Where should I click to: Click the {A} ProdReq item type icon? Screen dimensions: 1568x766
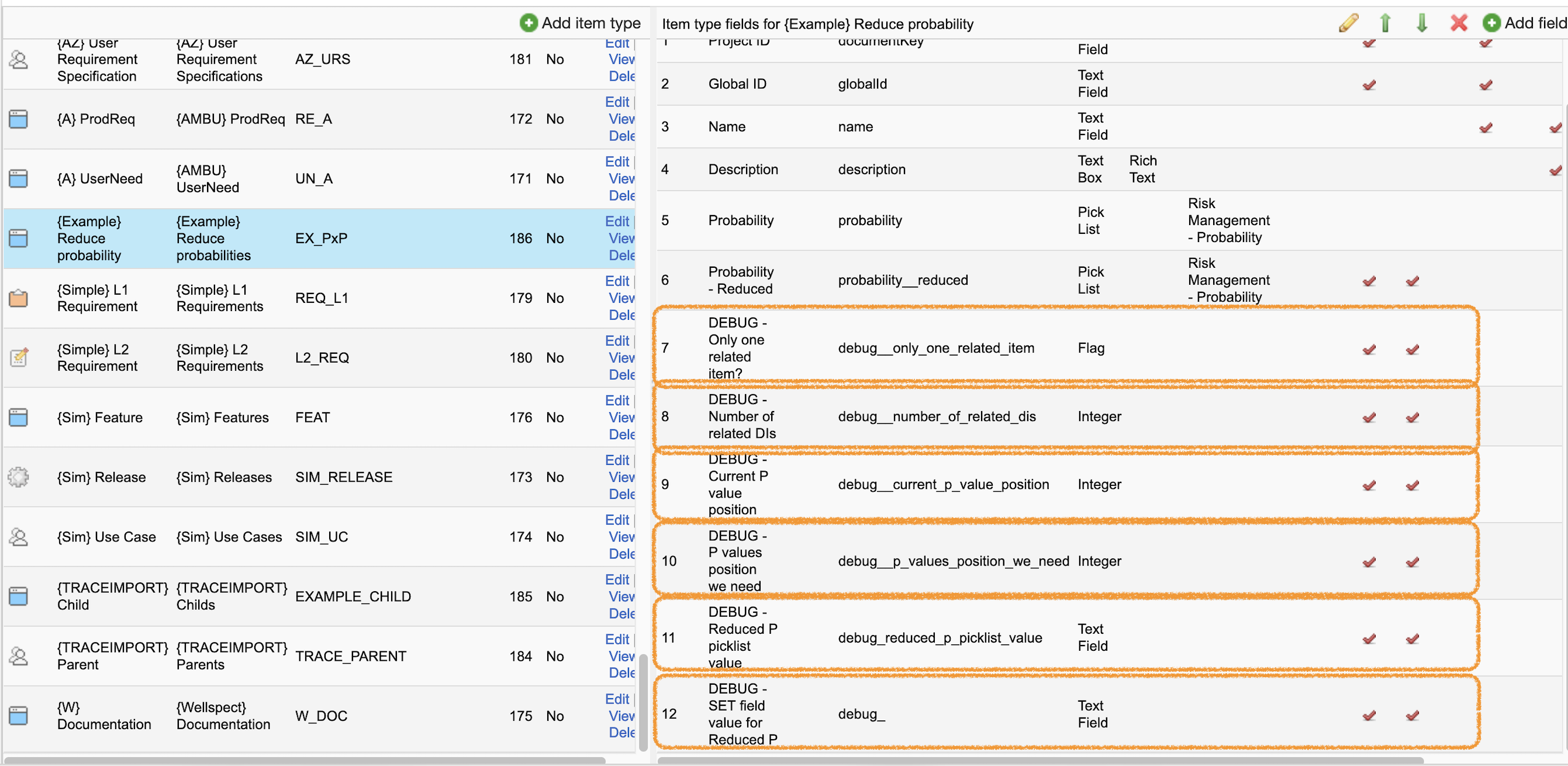pos(19,119)
